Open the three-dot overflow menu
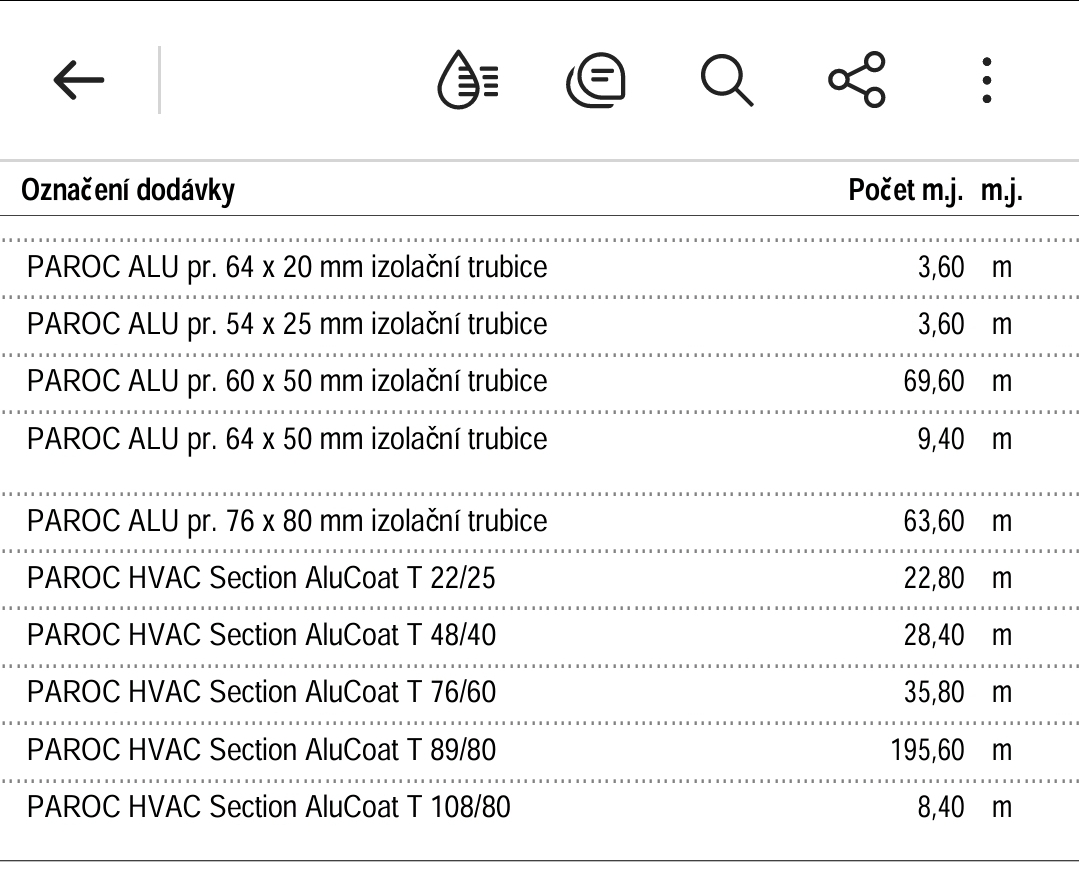Screen dimensions: 1079x871 pos(987,80)
